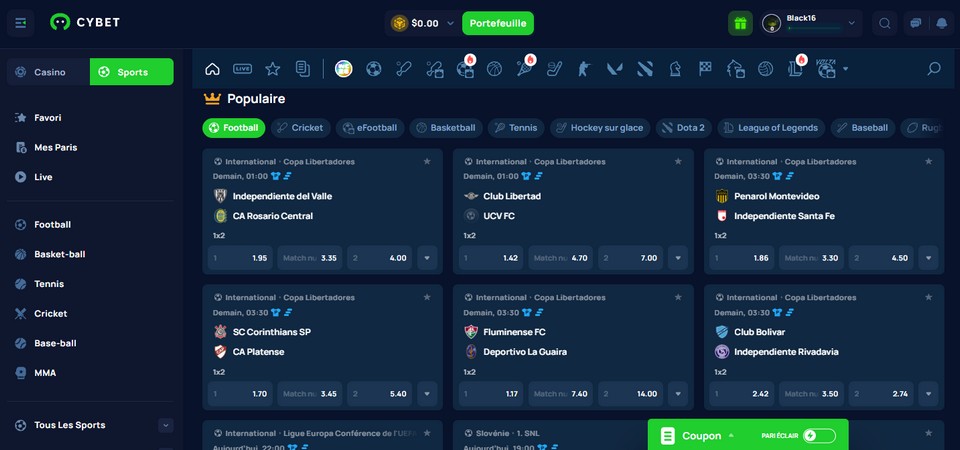Favorite the Club Bolivar match star
Viewport: 960px width, 450px height.
pos(928,298)
